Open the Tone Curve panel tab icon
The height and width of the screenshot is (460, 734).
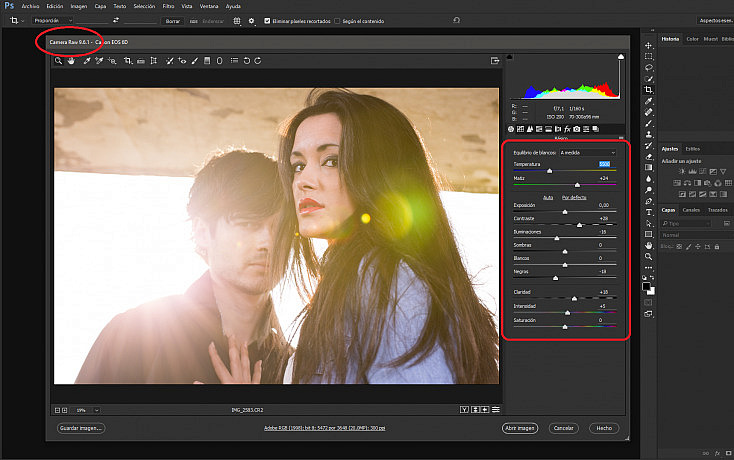pos(520,129)
